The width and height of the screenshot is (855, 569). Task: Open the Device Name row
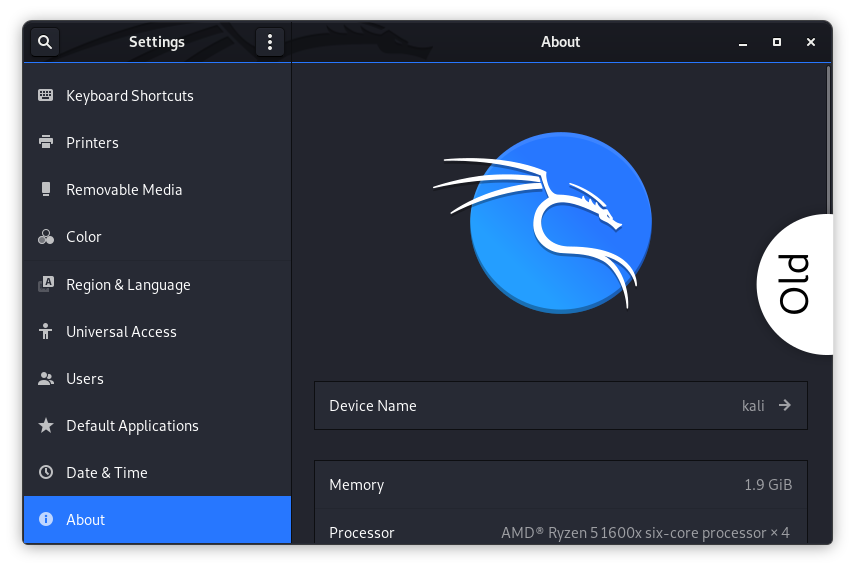pyautogui.click(x=561, y=405)
